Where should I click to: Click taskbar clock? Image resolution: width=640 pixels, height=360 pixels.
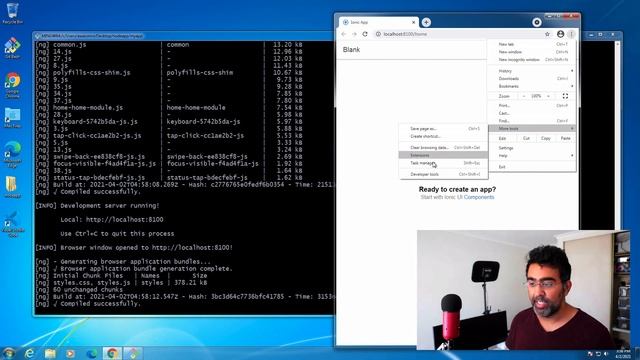(623, 353)
